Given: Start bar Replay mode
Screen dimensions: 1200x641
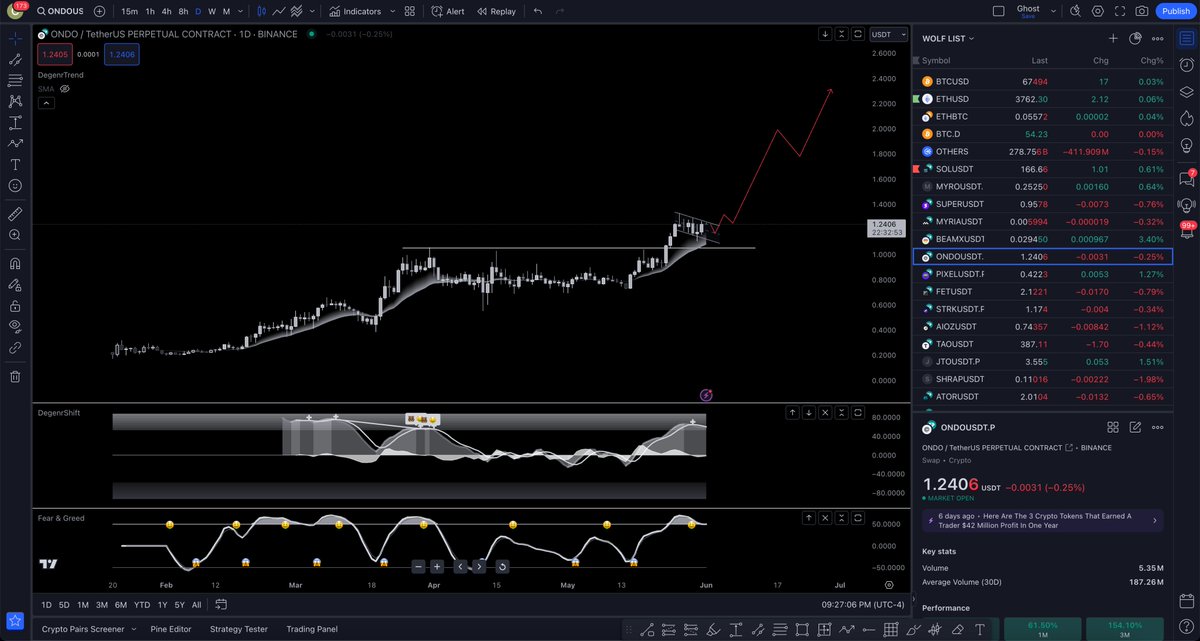Looking at the screenshot, I should coord(496,11).
